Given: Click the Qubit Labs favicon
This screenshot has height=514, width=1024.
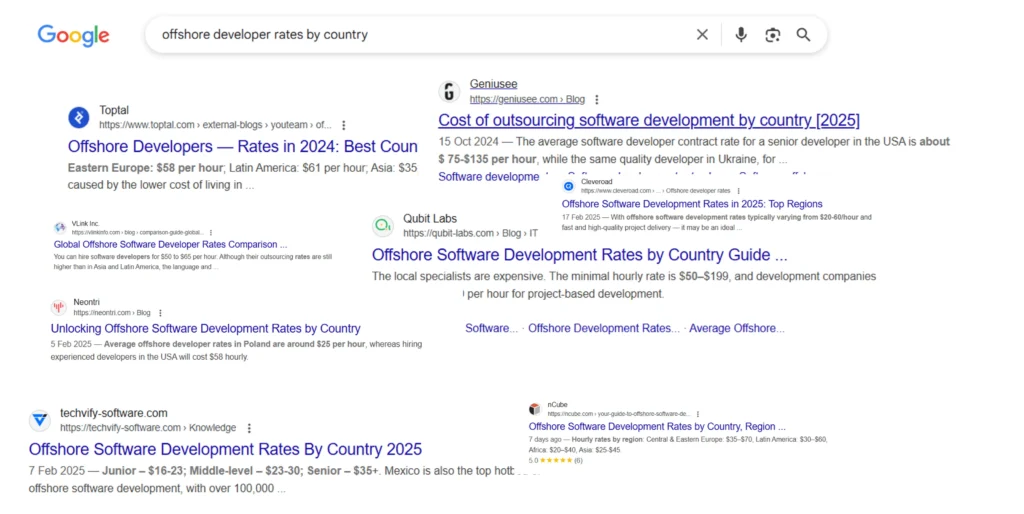Looking at the screenshot, I should pos(383,226).
